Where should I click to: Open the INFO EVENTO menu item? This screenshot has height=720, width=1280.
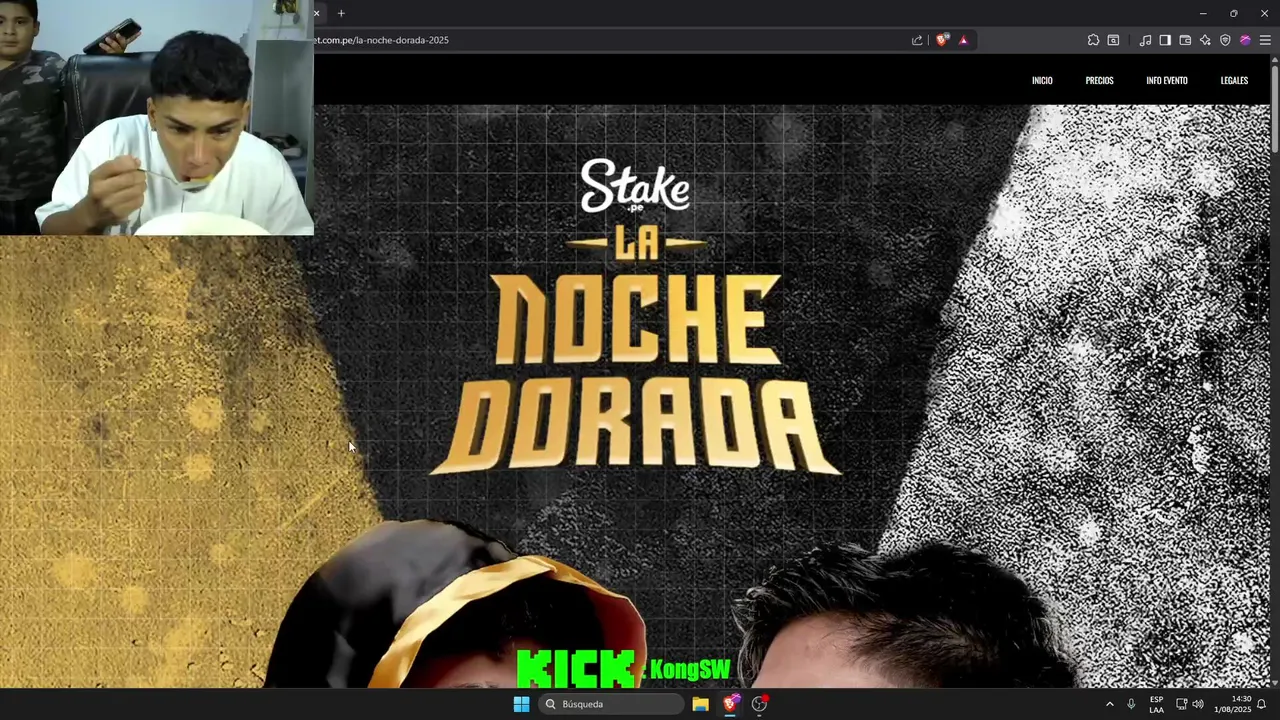pos(1167,80)
